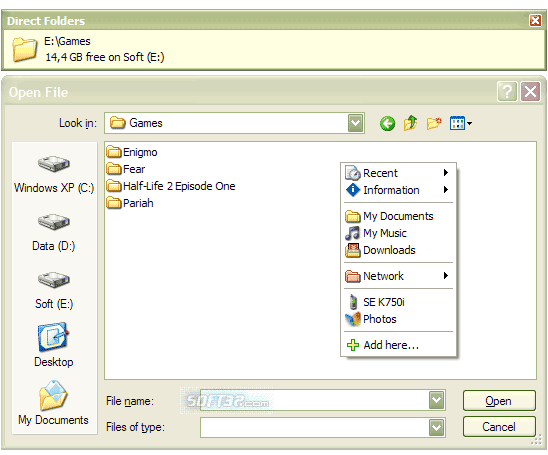The image size is (548, 455).
Task: Select the Fear folder
Action: click(x=125, y=169)
